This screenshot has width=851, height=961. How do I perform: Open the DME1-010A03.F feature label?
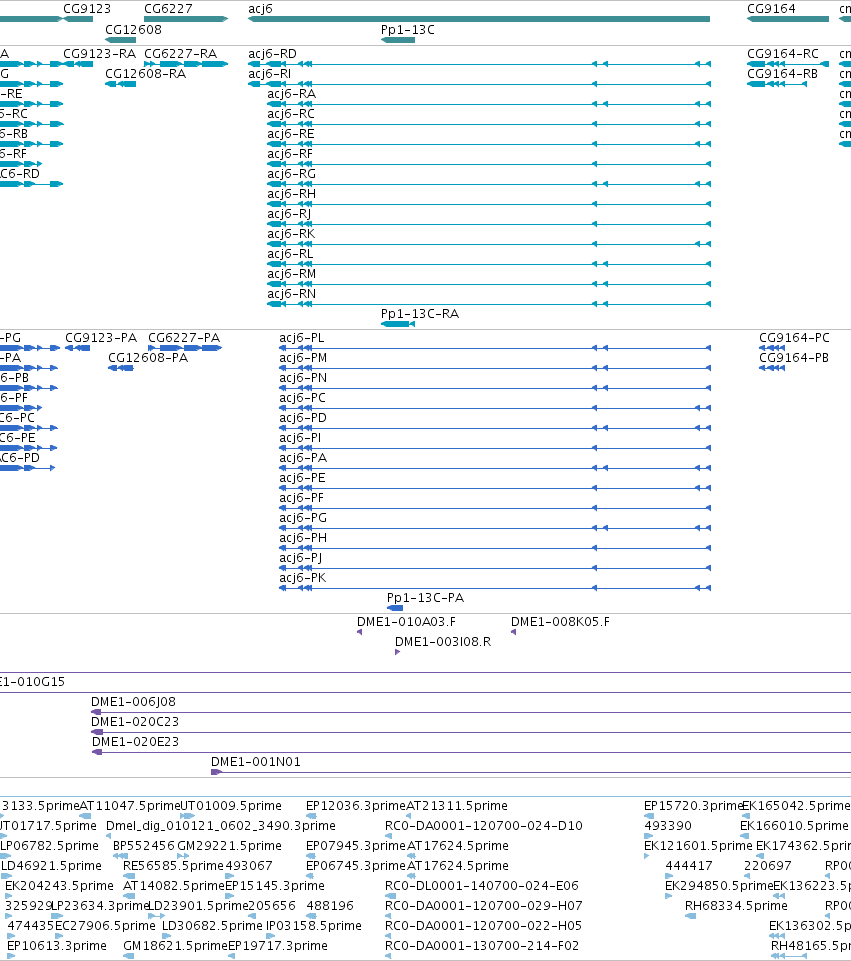(x=406, y=621)
